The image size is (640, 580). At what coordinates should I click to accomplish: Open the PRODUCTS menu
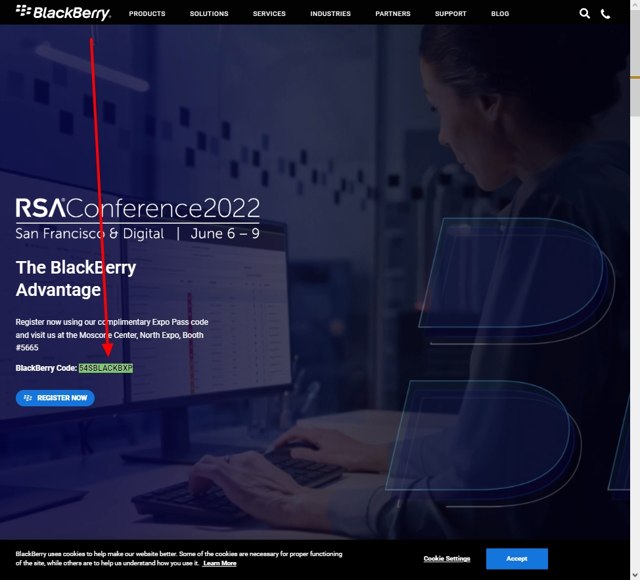pos(147,13)
